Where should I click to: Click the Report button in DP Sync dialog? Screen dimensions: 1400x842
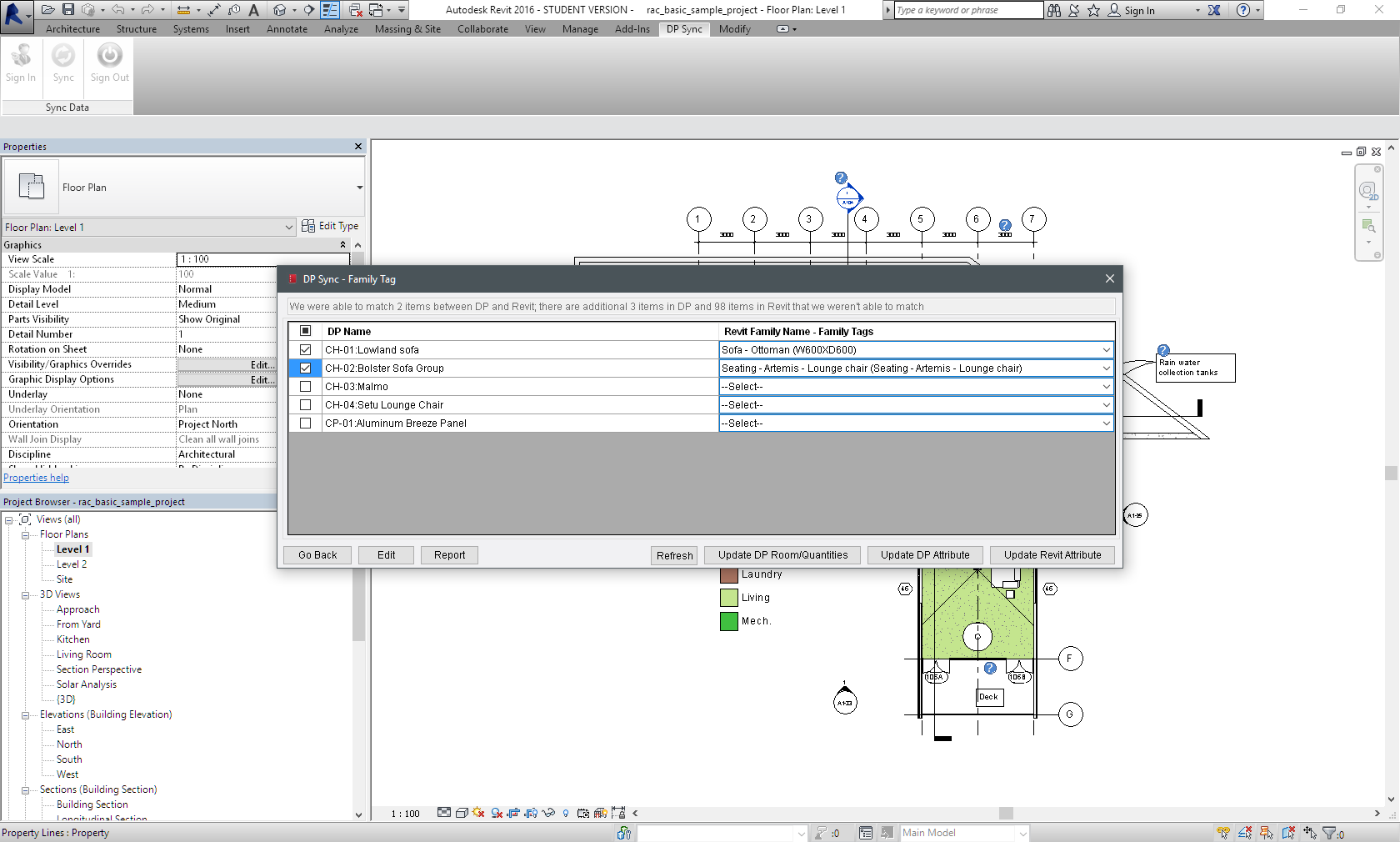click(x=449, y=555)
